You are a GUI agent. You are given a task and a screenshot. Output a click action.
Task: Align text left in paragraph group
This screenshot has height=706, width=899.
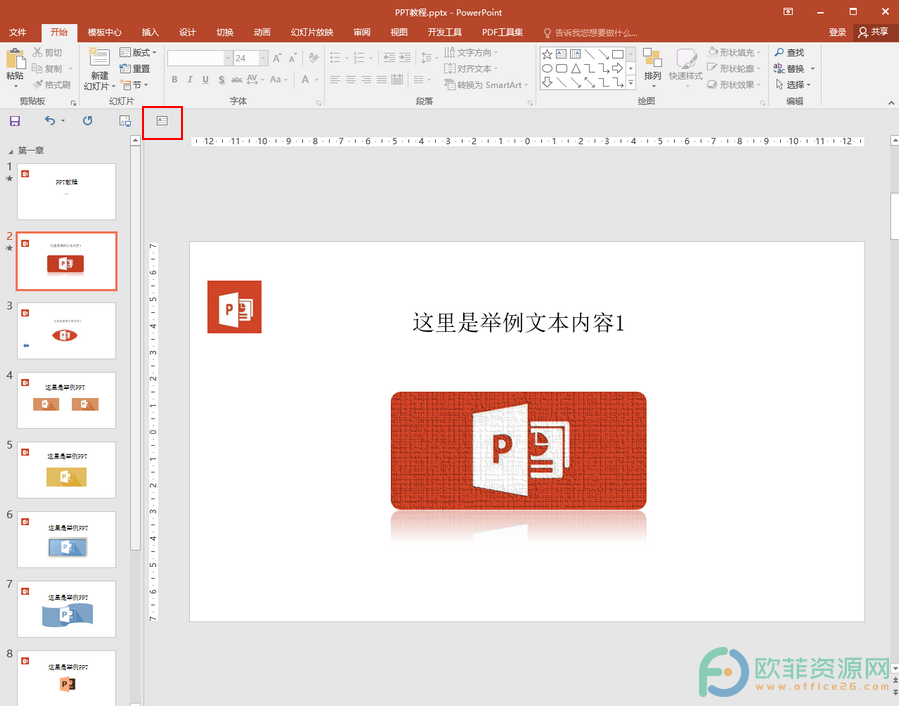(x=335, y=80)
